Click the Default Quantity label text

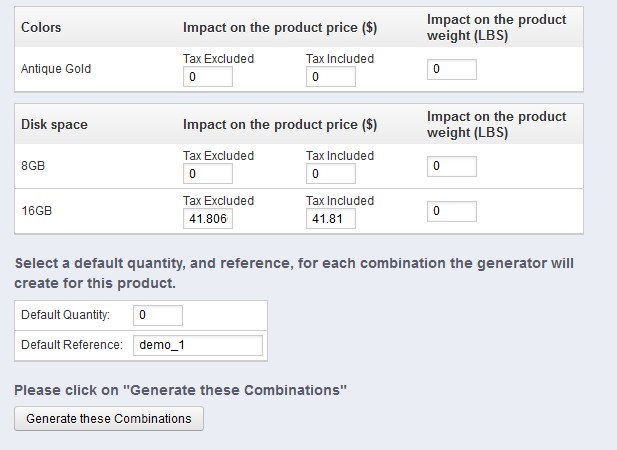[x=65, y=316]
